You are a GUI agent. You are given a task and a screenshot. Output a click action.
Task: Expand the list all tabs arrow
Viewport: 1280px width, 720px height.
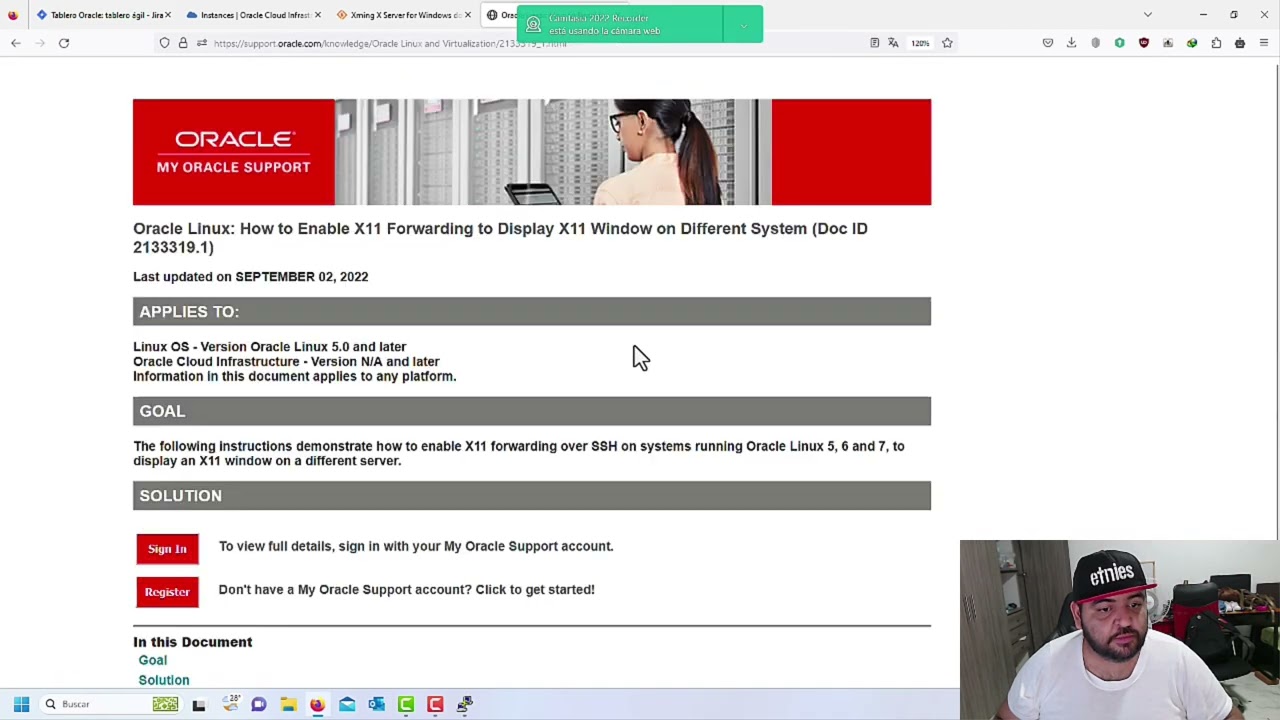(1148, 15)
